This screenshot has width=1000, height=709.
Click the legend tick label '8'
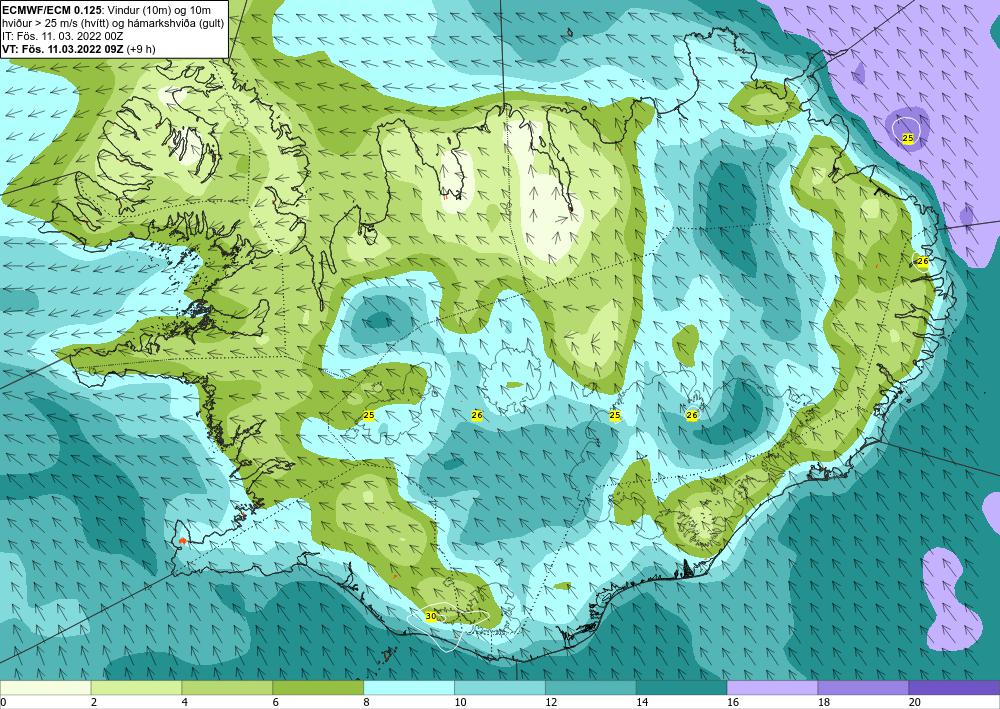[x=367, y=703]
